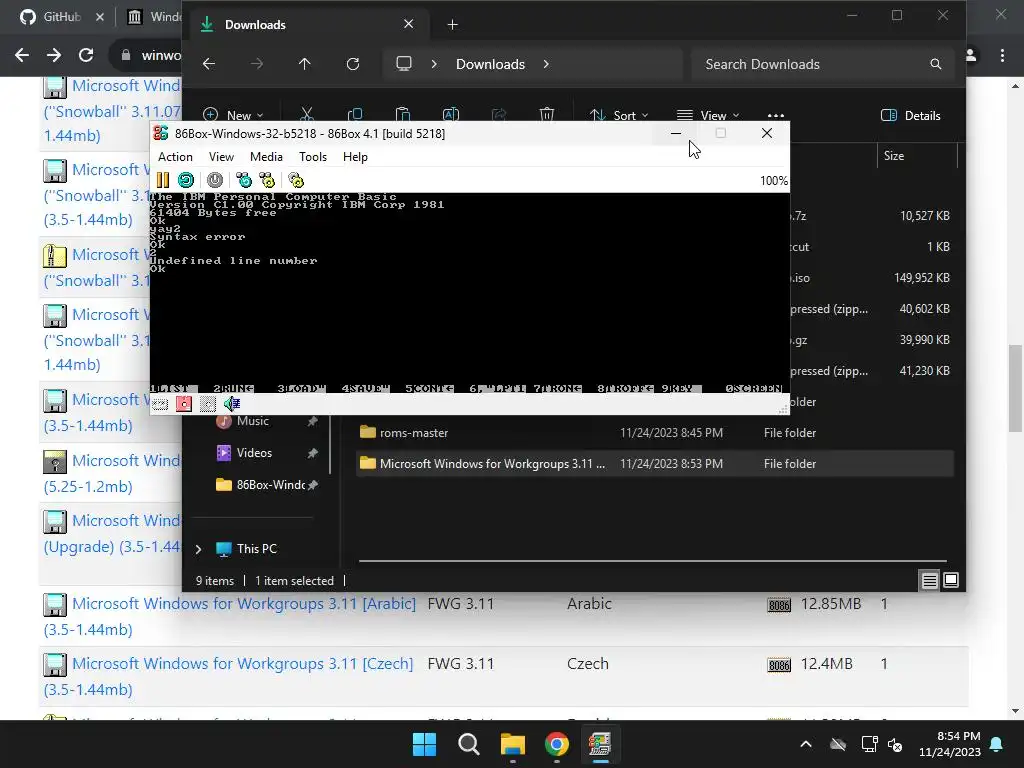Image resolution: width=1024 pixels, height=768 pixels.
Task: Switch Explorer to large thumbnails view
Action: [951, 580]
